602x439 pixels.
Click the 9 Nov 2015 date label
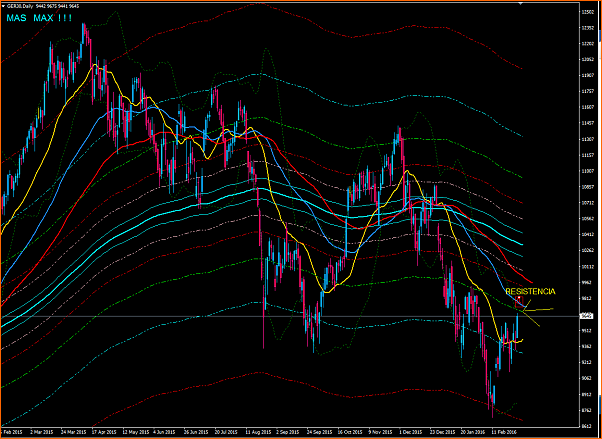pyautogui.click(x=379, y=431)
